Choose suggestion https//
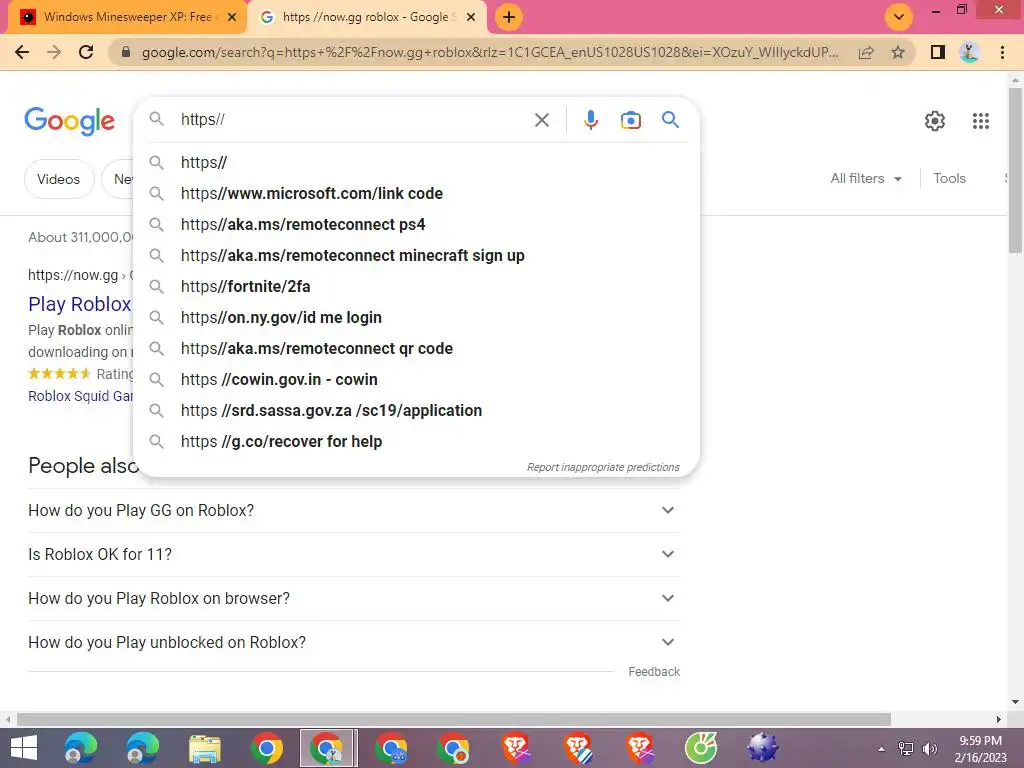The image size is (1024, 768). tap(416, 163)
